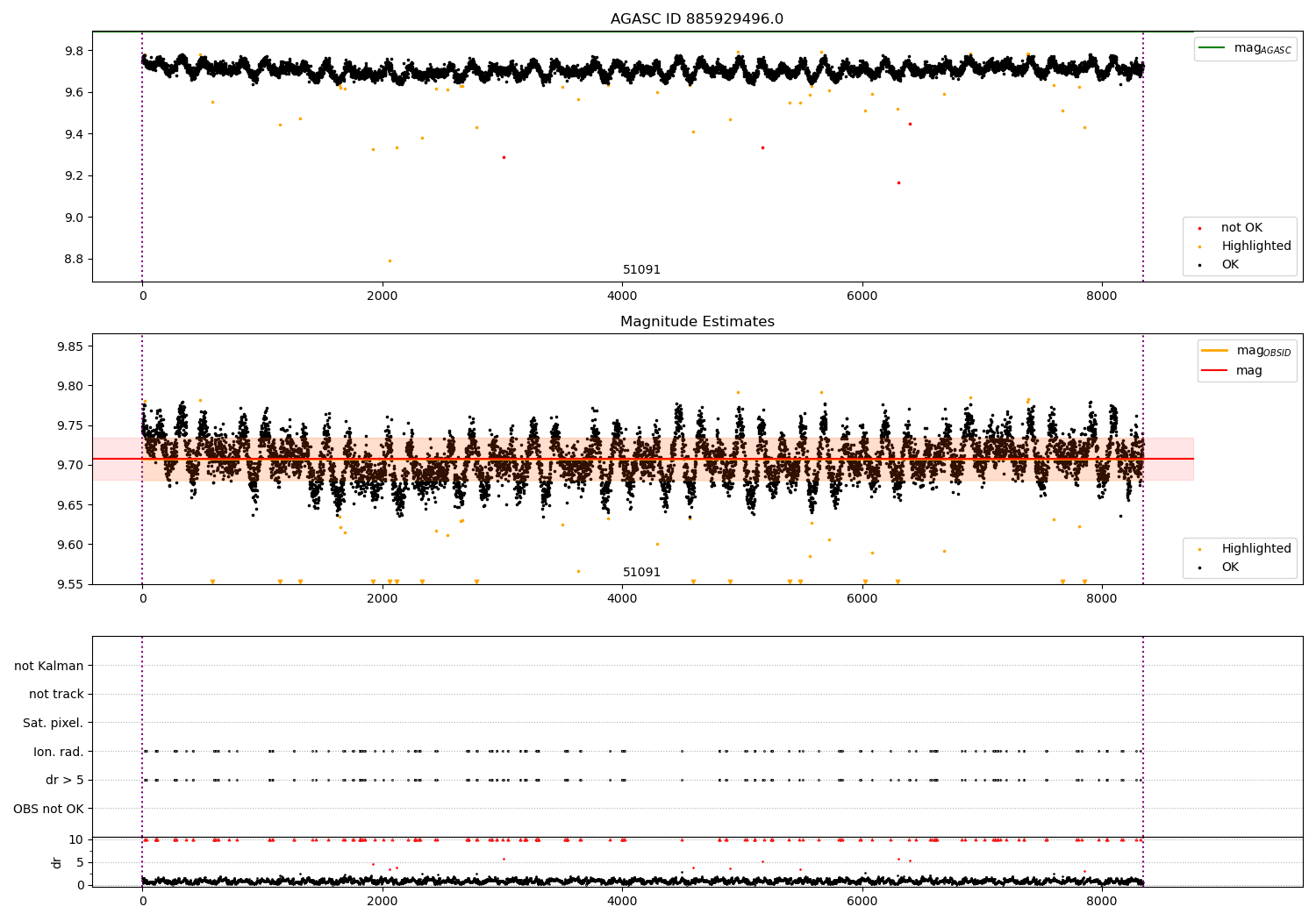Select x-tick '2000' under the bottom plot
This screenshot has width=1316, height=921.
coord(383,901)
